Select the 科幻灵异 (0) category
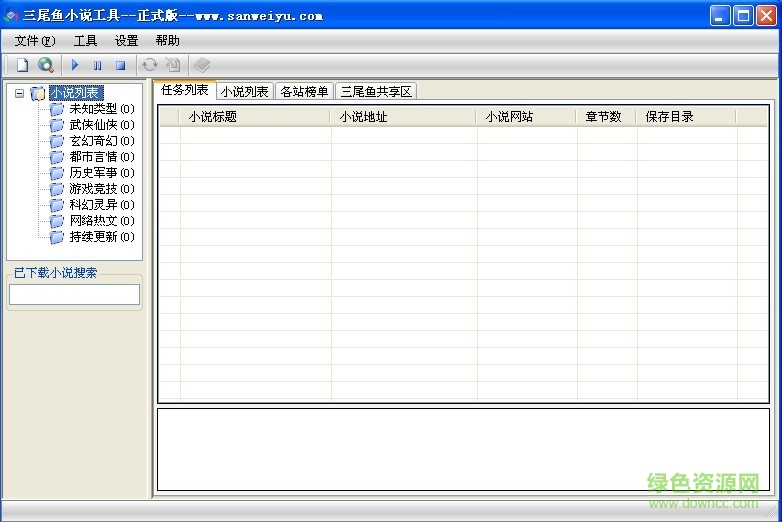Viewport: 782px width, 522px height. coord(102,204)
